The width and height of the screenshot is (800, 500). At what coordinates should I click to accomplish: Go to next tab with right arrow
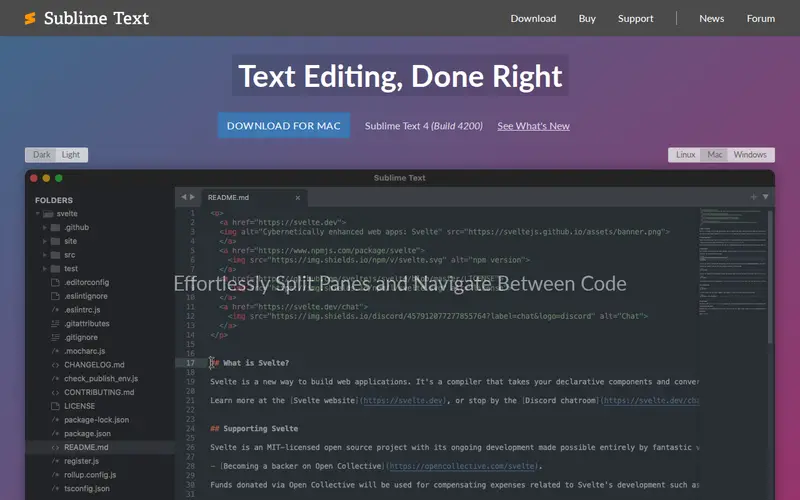tap(192, 197)
